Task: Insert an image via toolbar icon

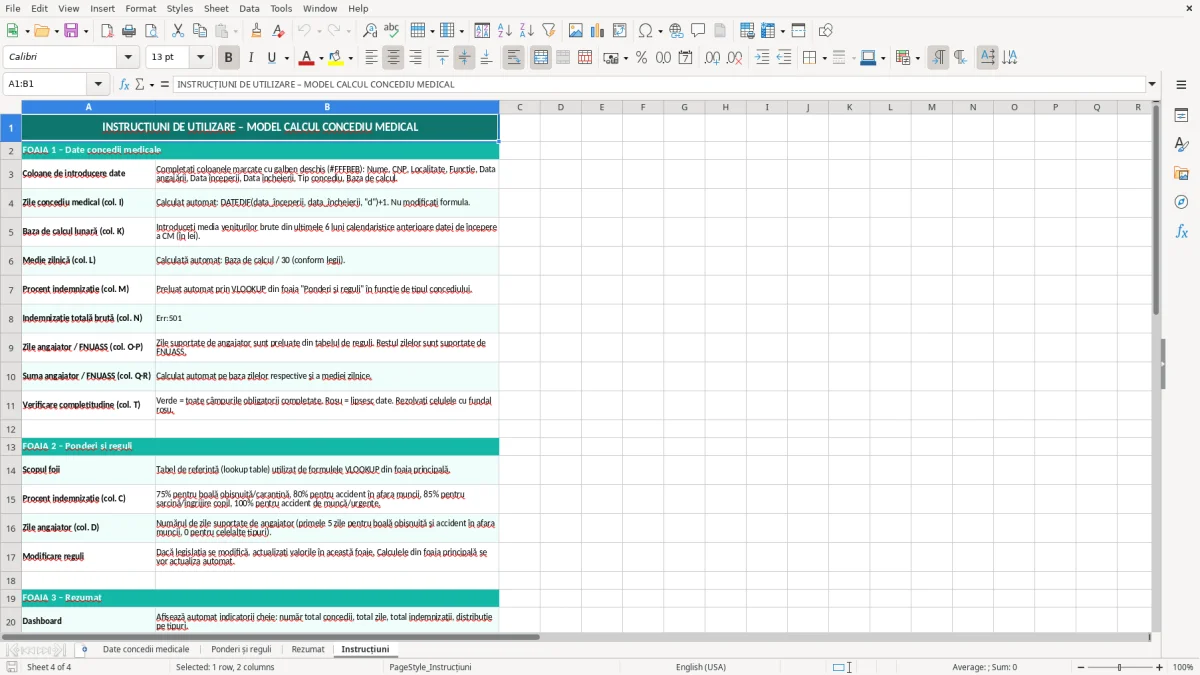Action: click(576, 31)
